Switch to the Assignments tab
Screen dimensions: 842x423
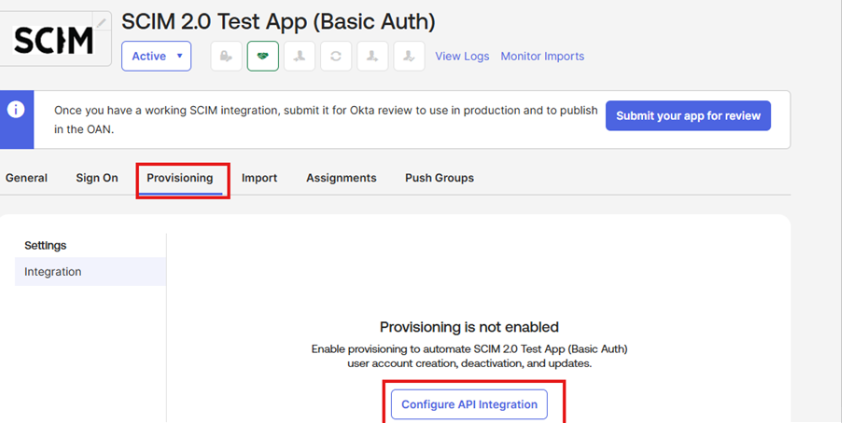pos(341,178)
